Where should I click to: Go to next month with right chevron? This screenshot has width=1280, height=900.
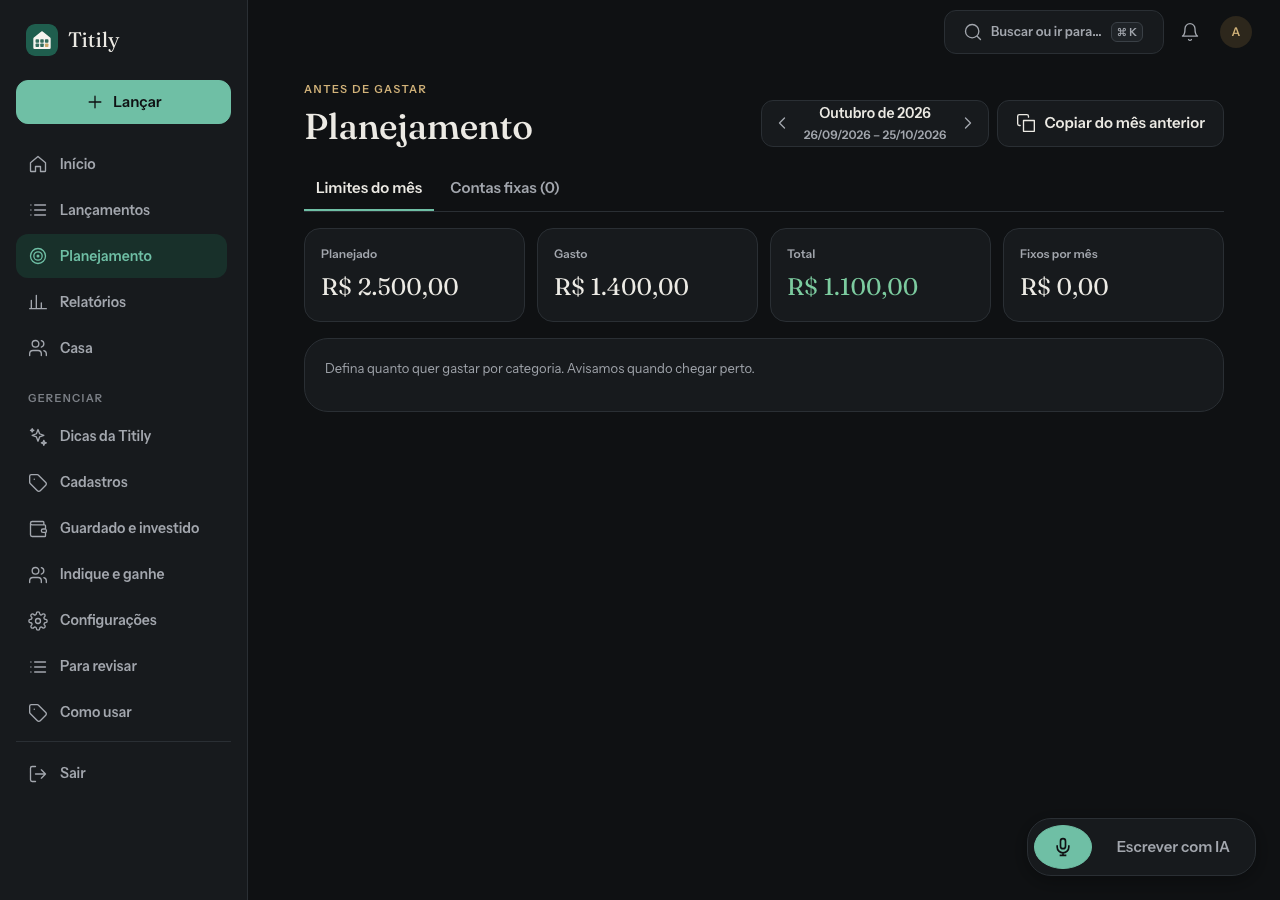967,123
